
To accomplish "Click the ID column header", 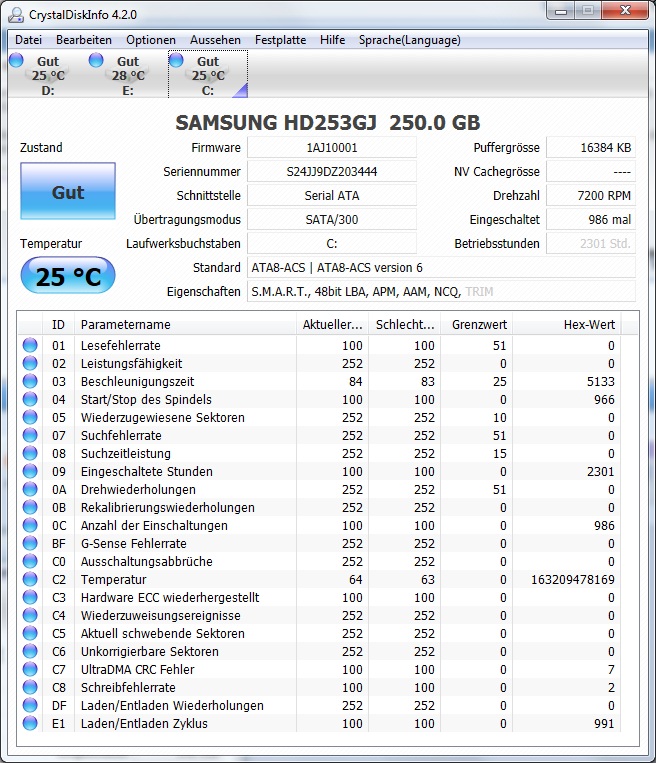I will (58, 325).
